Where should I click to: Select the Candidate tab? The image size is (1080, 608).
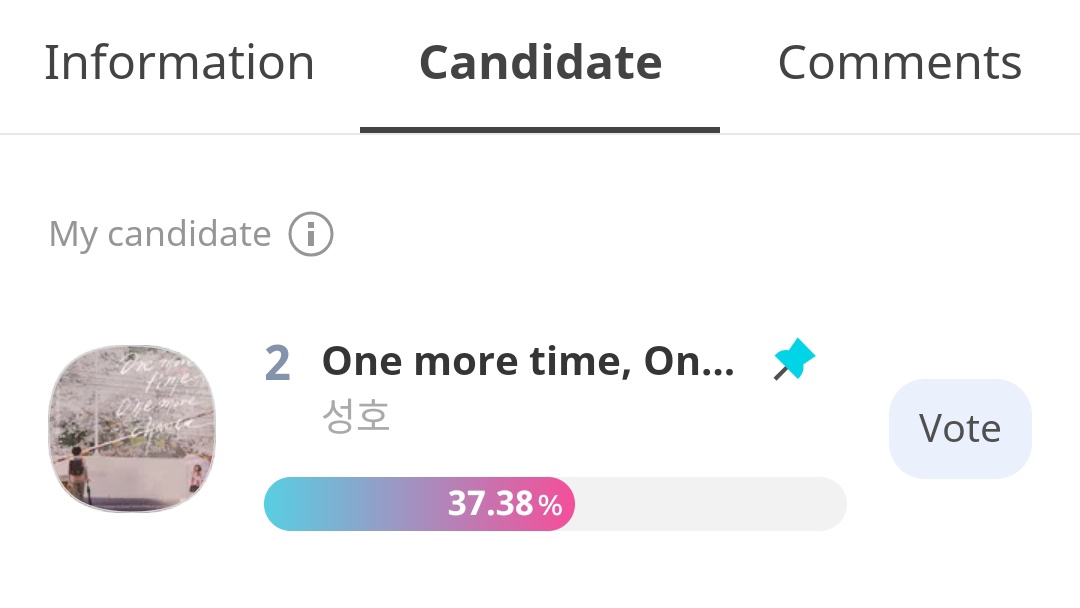(x=540, y=63)
